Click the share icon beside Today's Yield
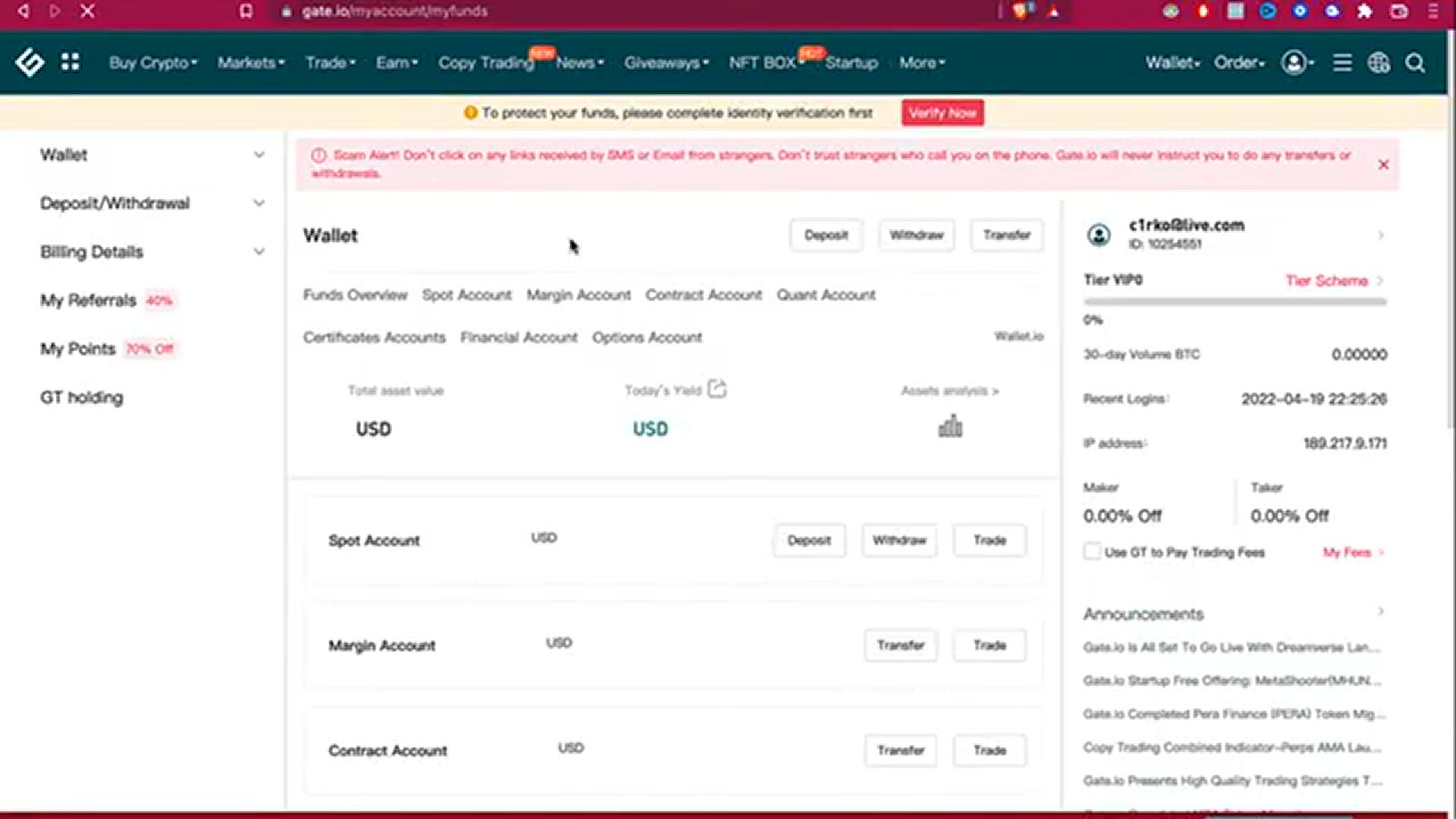 717,389
